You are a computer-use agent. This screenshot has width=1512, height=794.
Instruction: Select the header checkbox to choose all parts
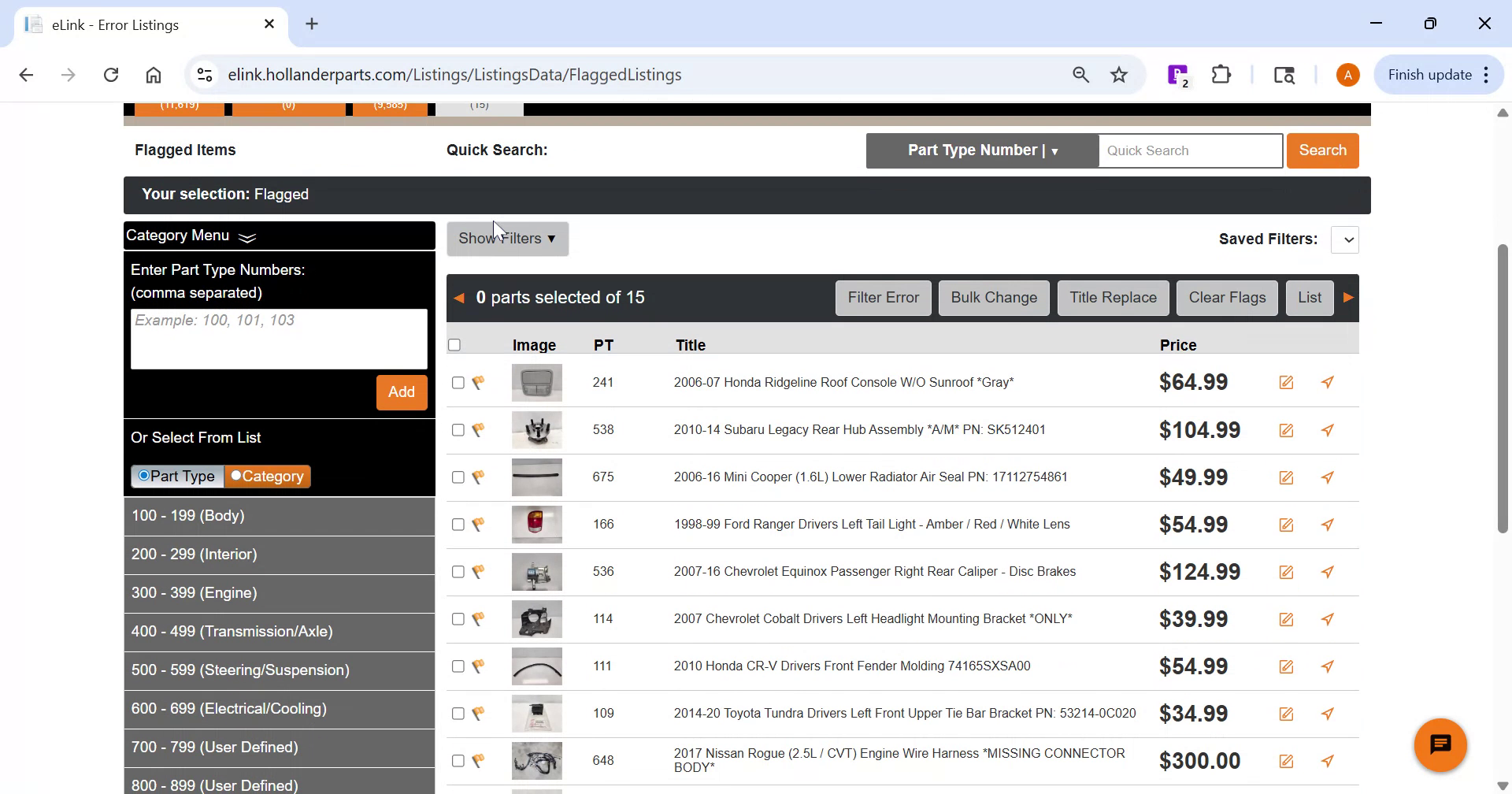click(454, 344)
